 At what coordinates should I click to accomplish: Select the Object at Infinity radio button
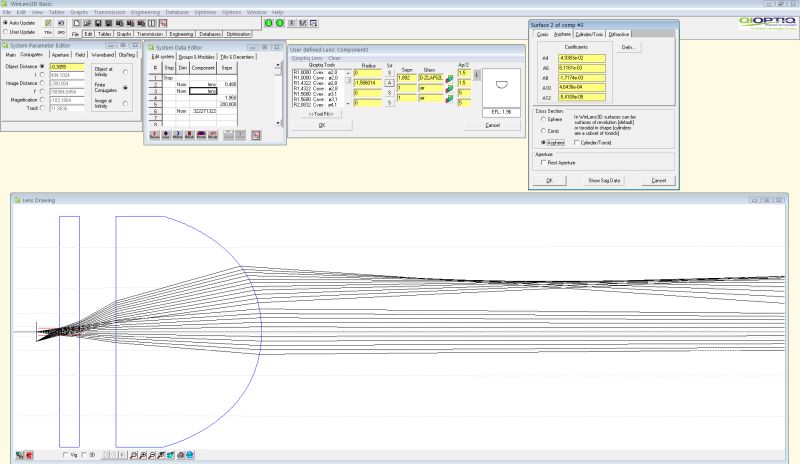[x=126, y=72]
